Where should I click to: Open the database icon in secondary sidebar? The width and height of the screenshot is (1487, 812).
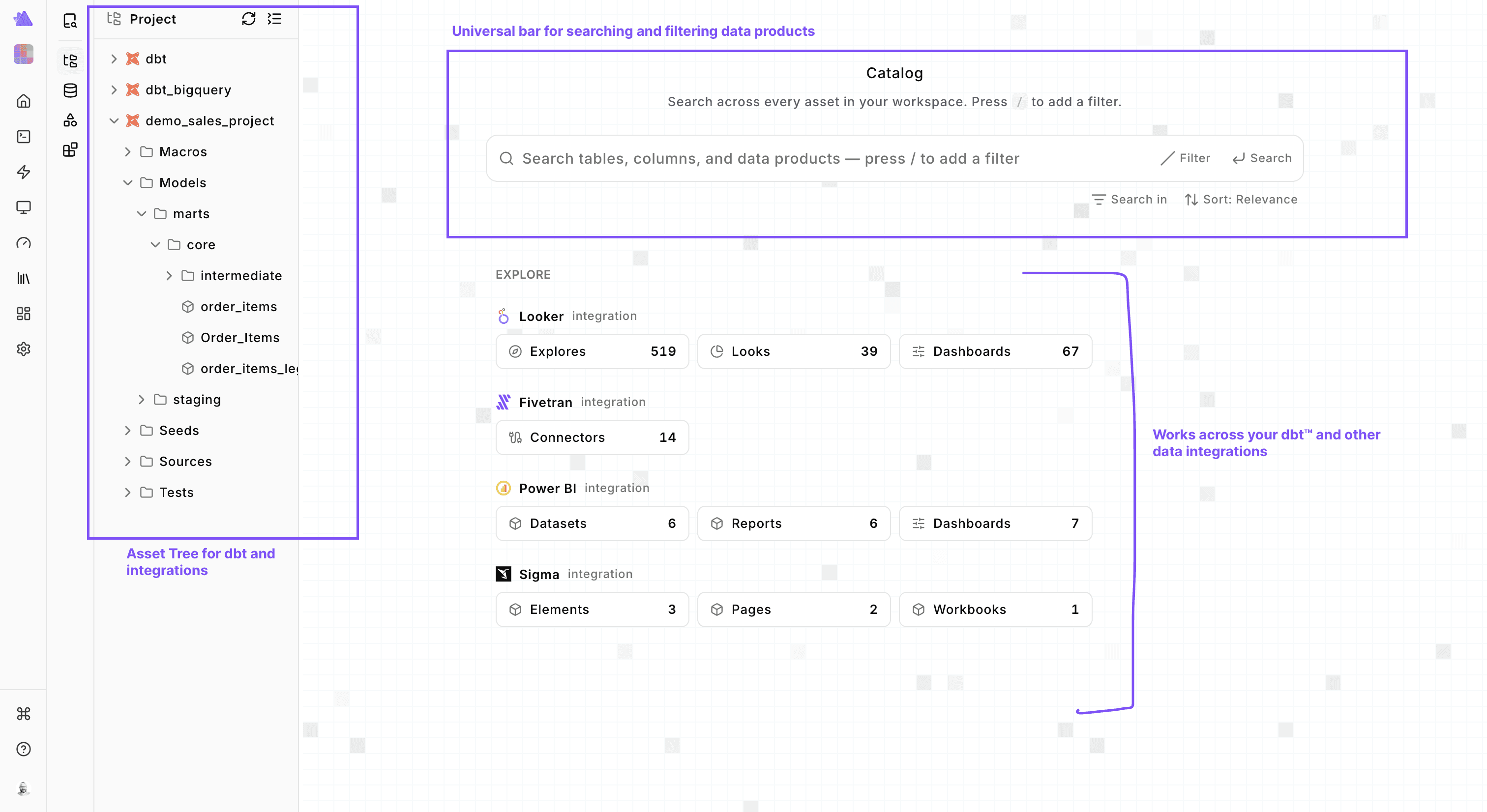pyautogui.click(x=70, y=90)
